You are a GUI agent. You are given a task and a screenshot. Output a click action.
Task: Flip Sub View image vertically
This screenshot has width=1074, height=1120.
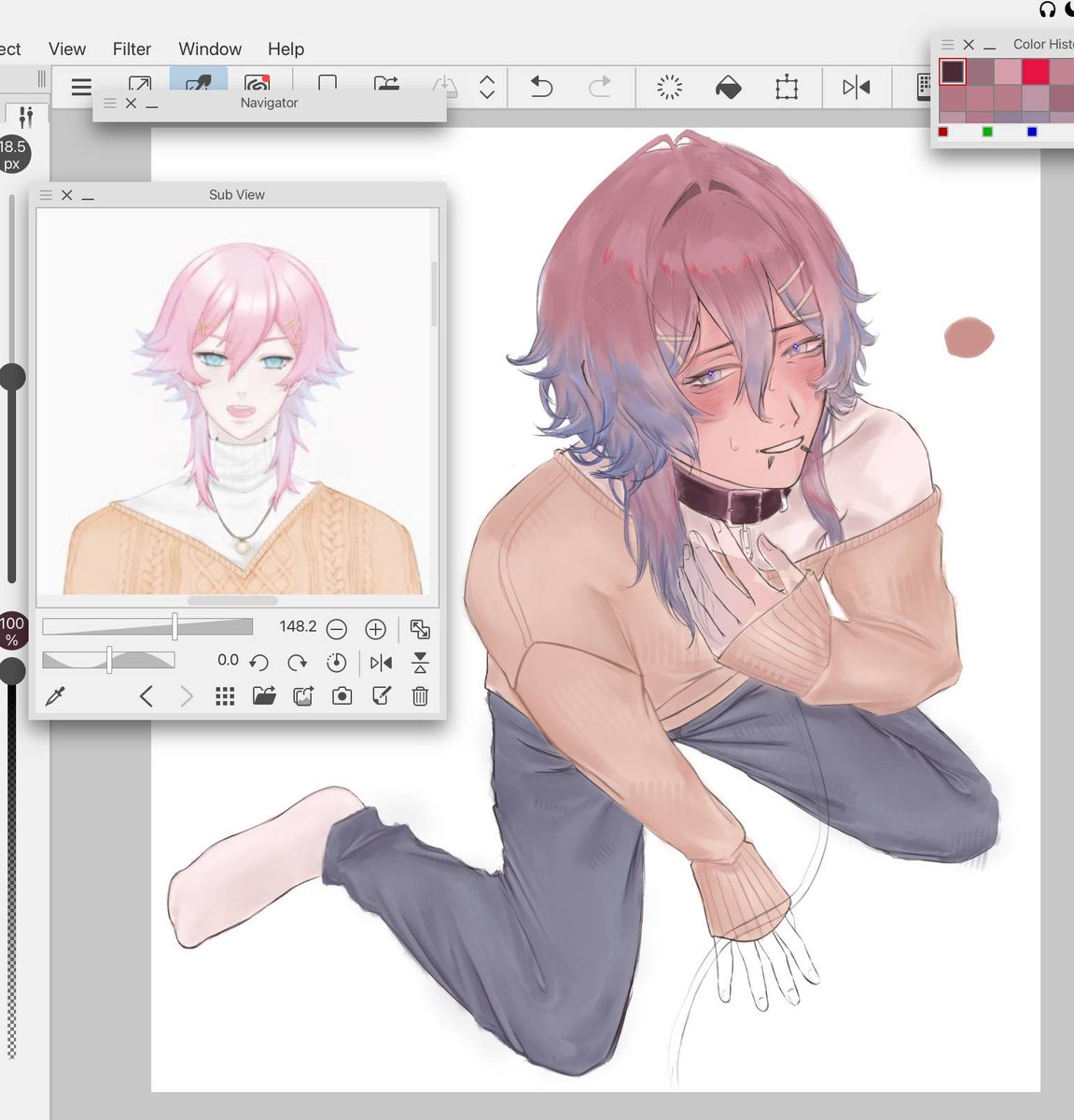point(420,663)
